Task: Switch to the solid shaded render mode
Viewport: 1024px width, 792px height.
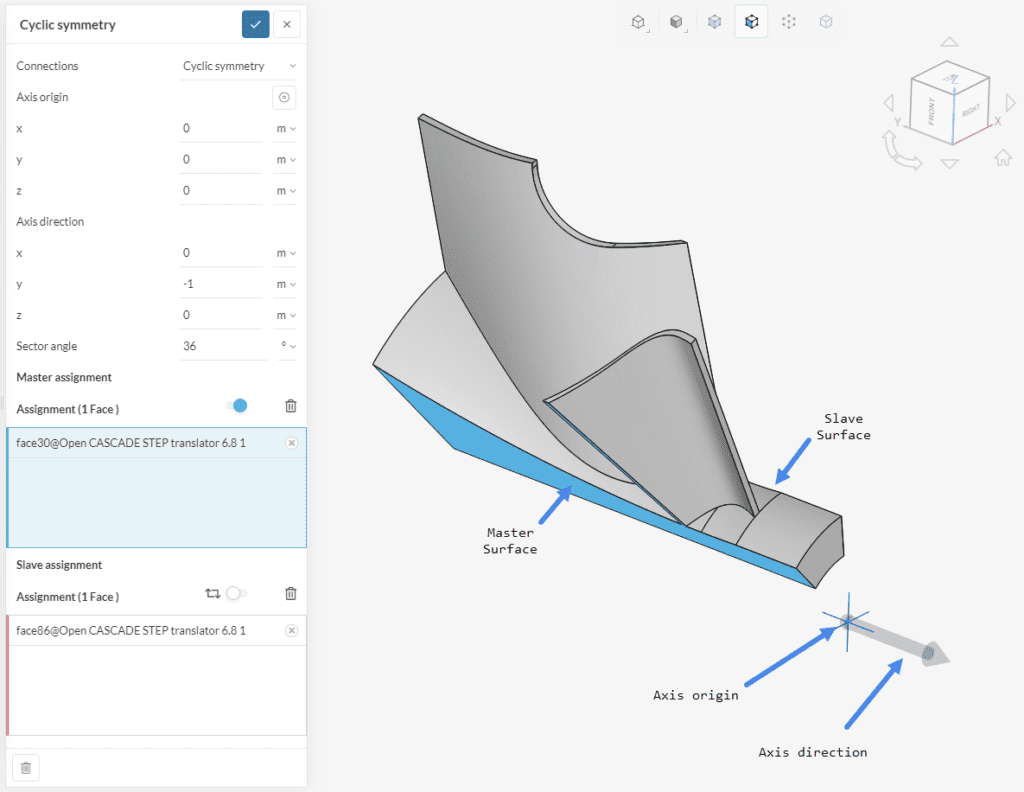Action: pyautogui.click(x=677, y=21)
